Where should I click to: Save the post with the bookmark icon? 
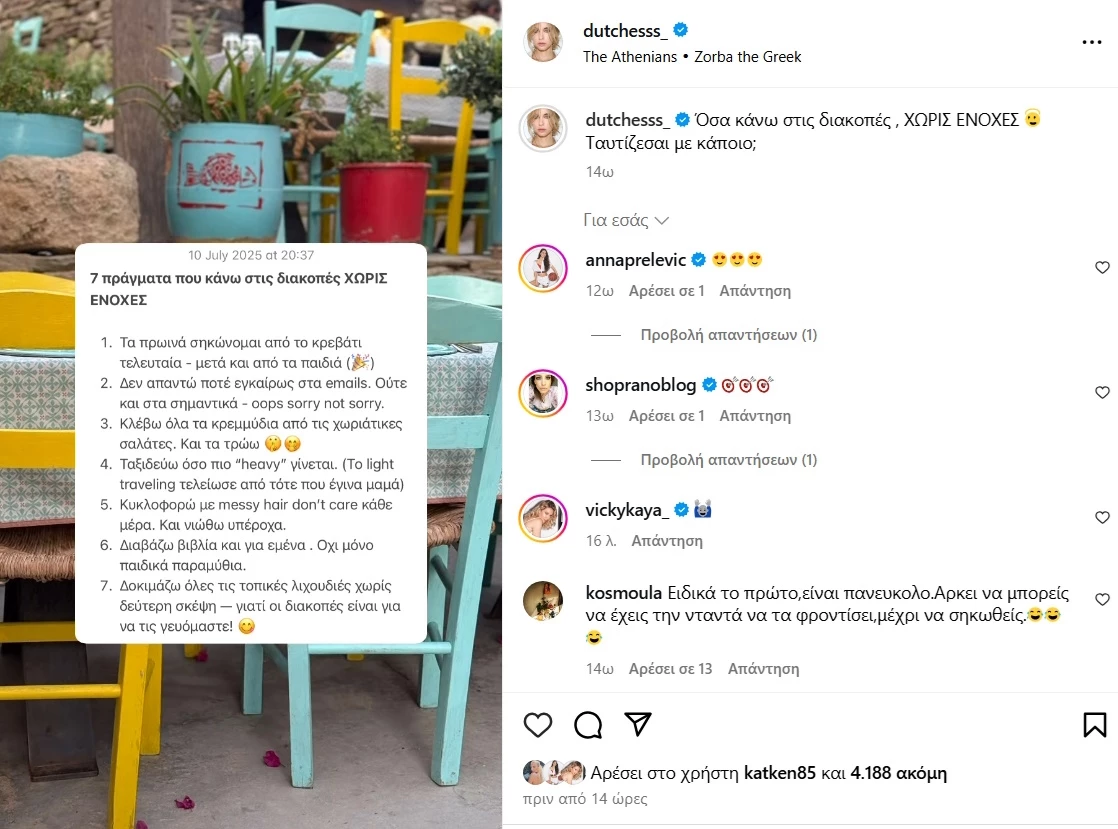click(1094, 725)
